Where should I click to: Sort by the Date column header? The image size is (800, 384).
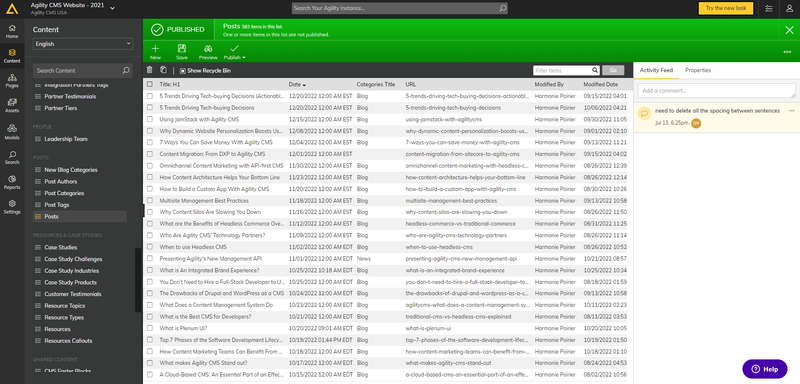click(x=297, y=84)
